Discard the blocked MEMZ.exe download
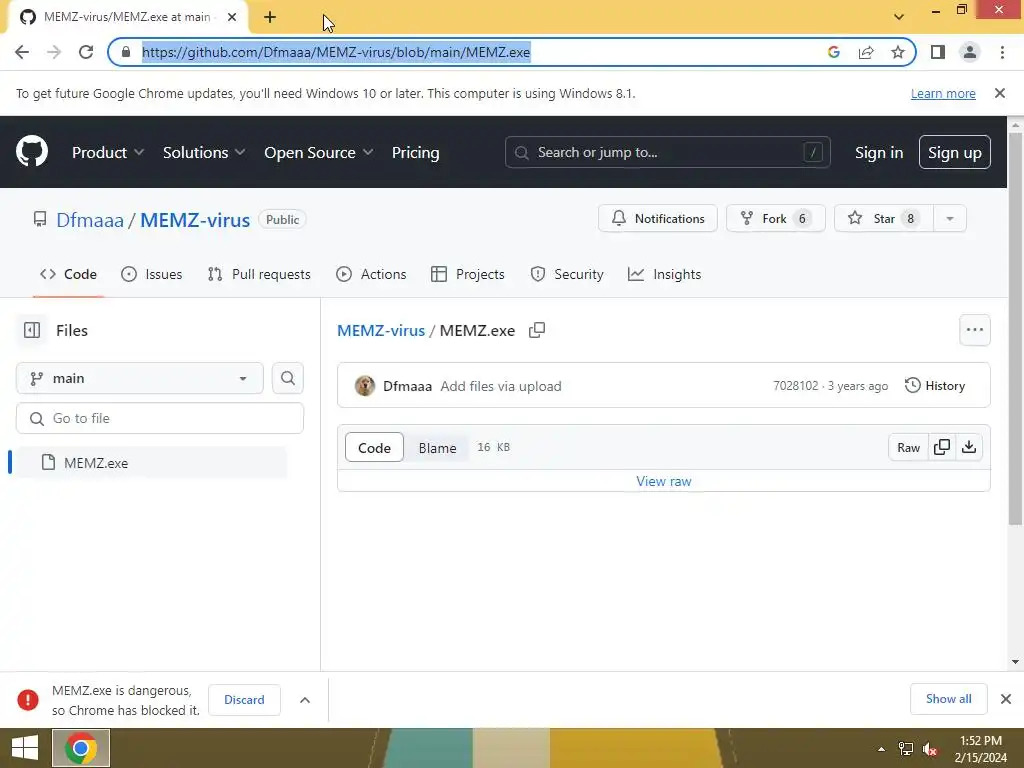This screenshot has width=1024, height=768. [244, 699]
